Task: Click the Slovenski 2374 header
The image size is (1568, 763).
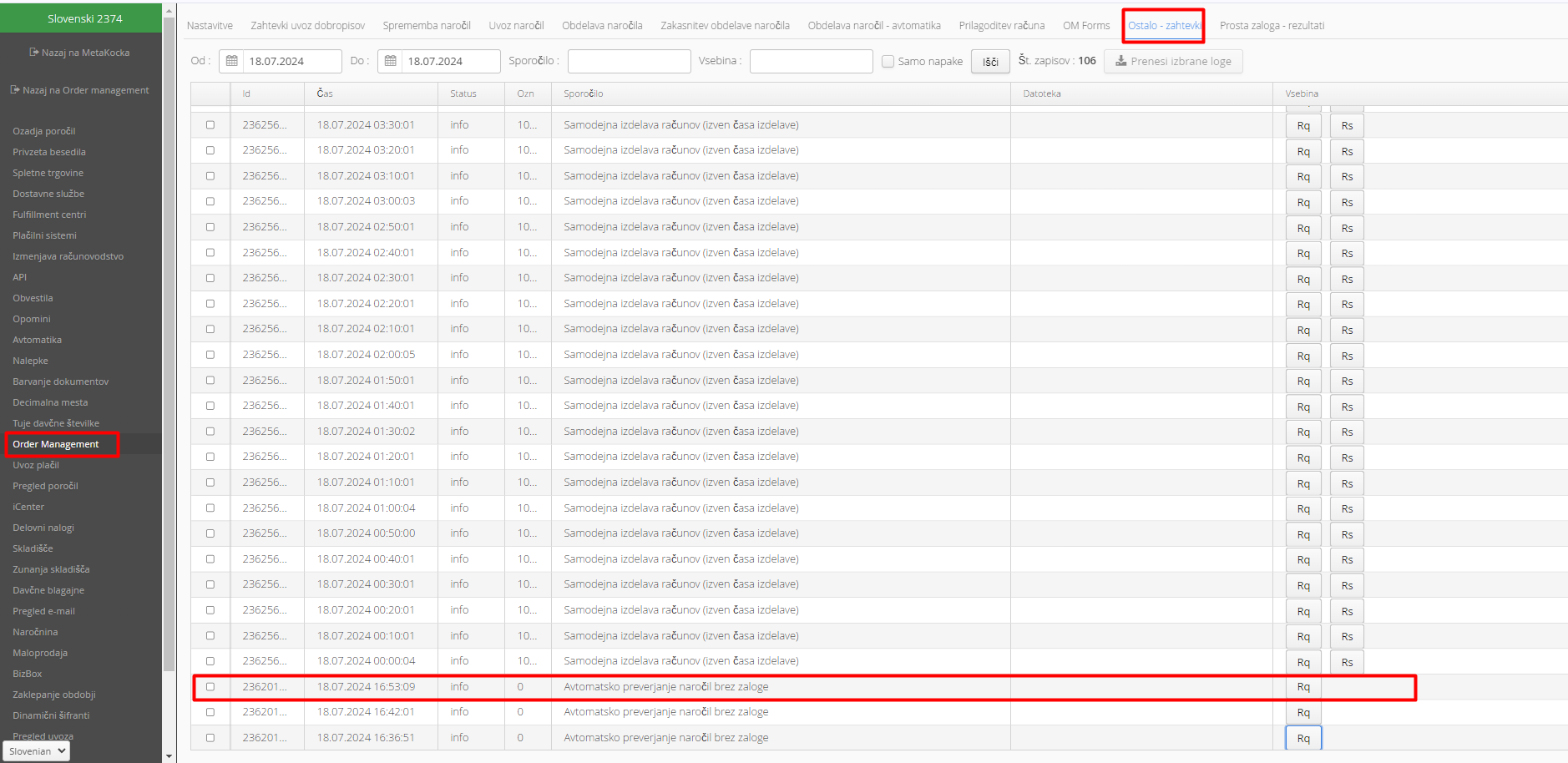Action: (x=81, y=18)
